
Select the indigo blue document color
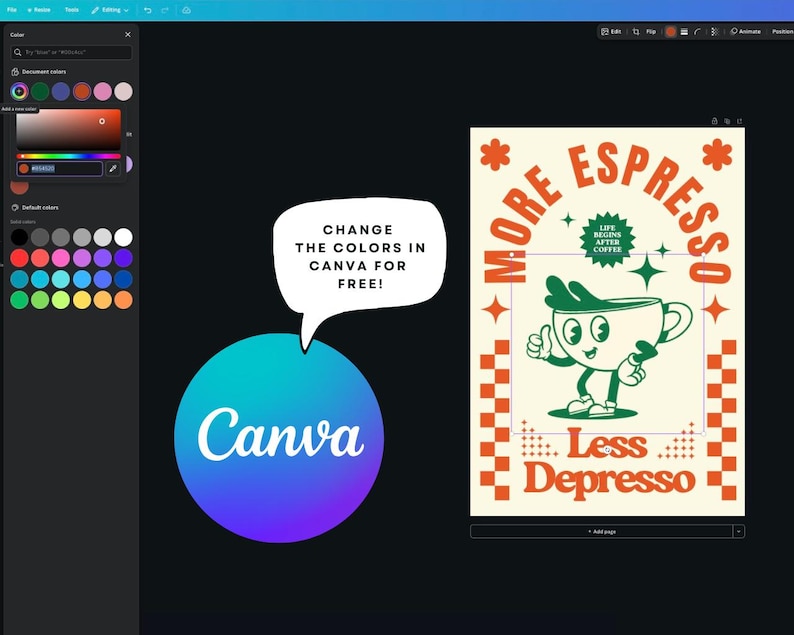tap(61, 92)
